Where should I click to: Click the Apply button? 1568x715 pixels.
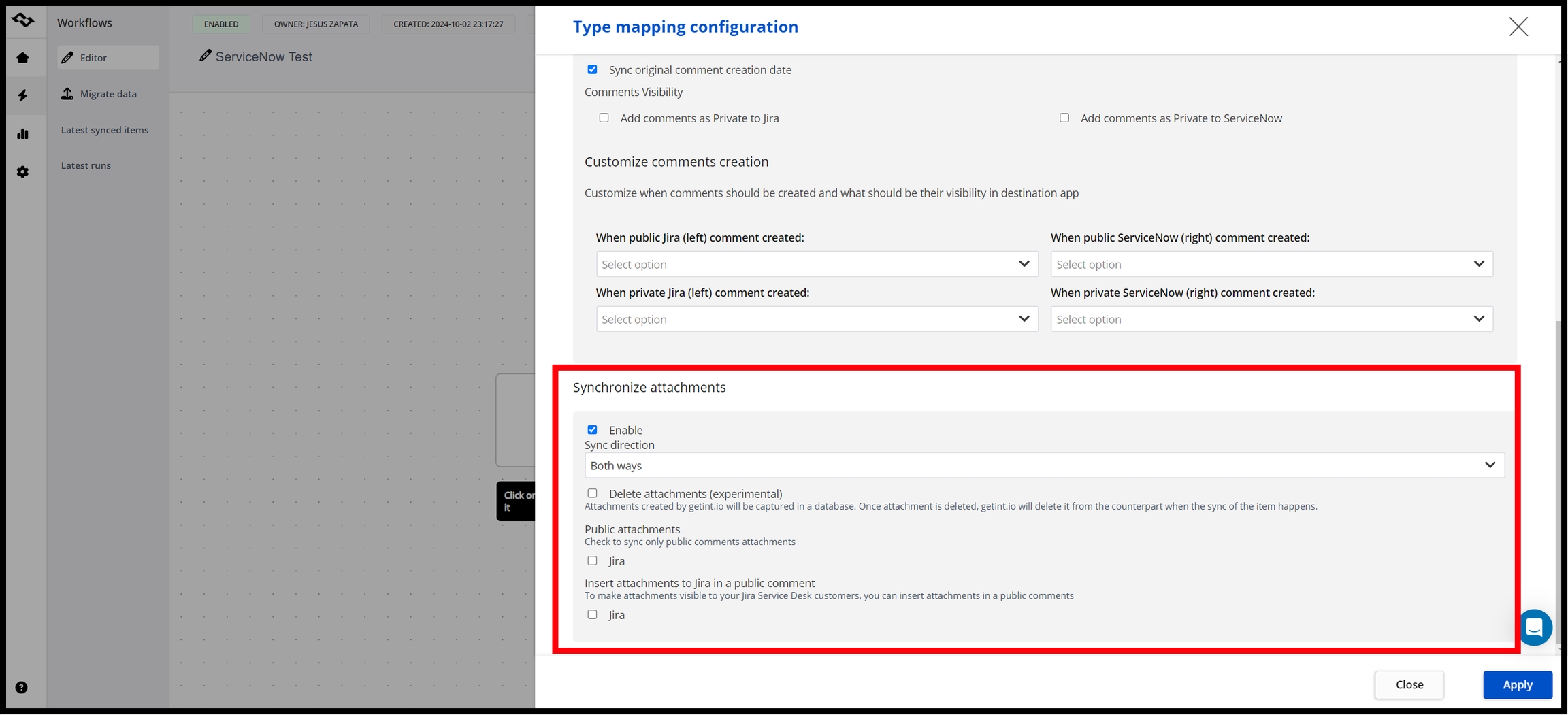(1518, 684)
